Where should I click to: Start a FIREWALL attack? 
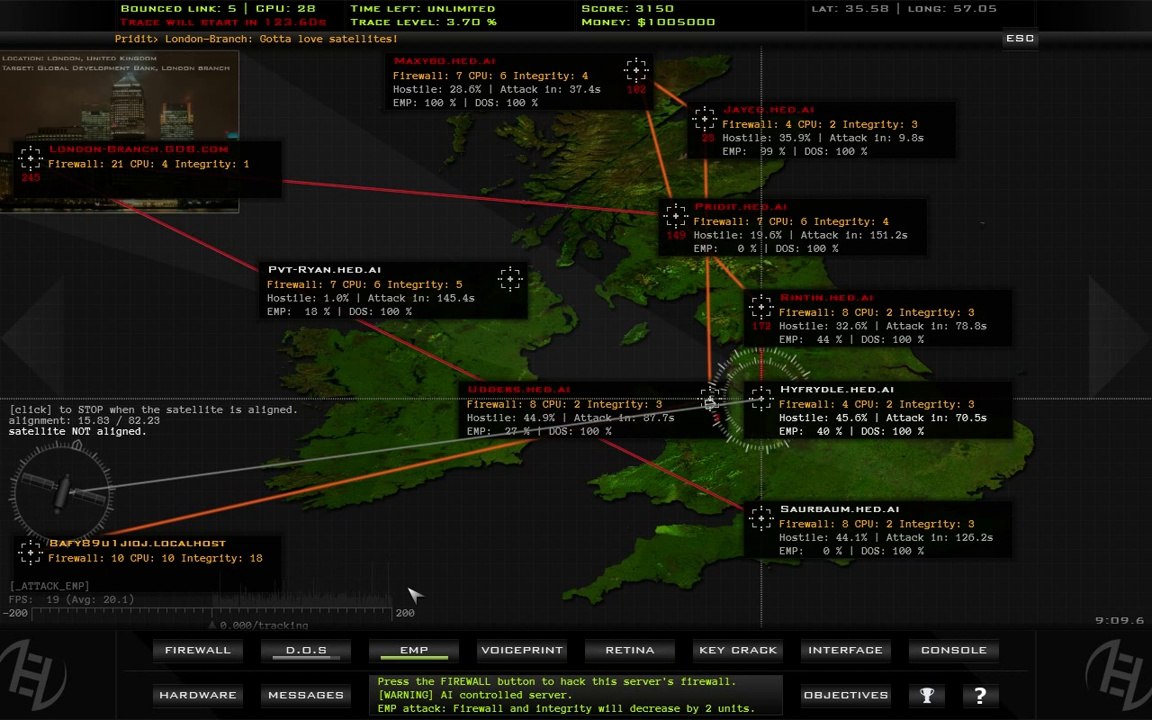198,650
